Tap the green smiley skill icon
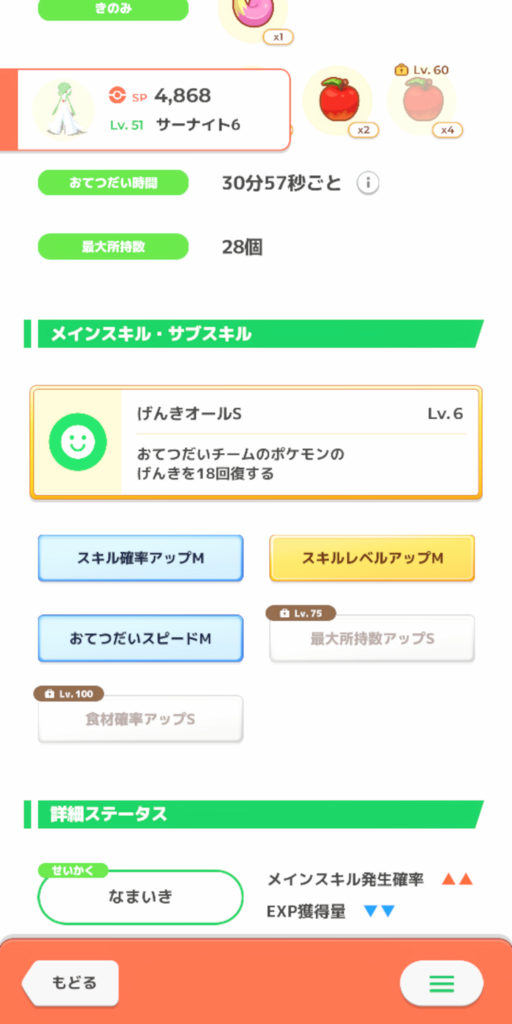 coord(78,443)
